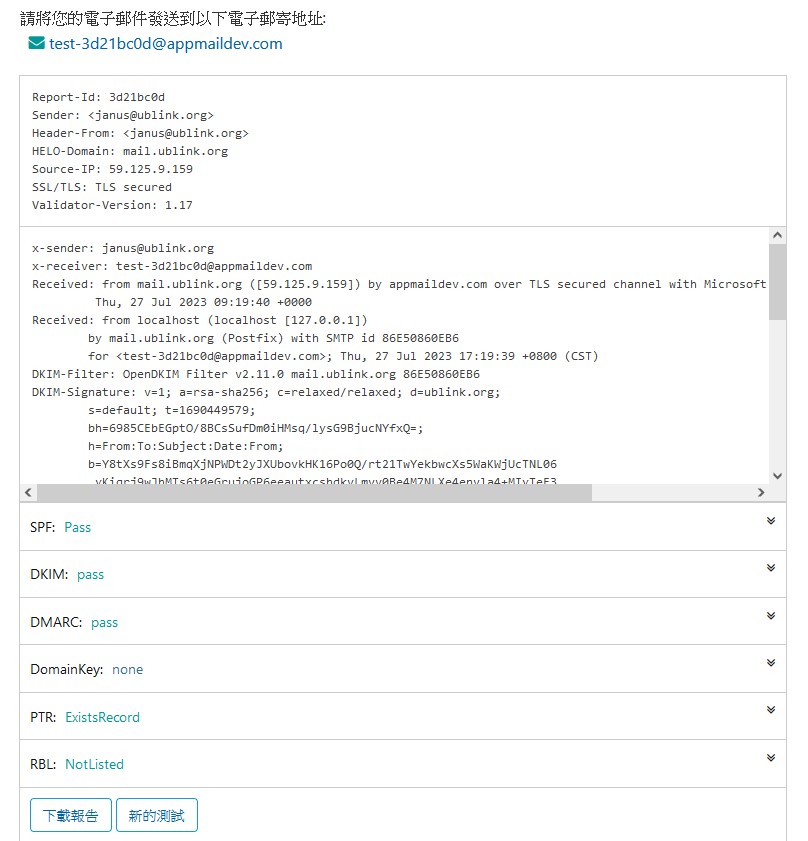Expand the SPF result section chevron

[771, 521]
